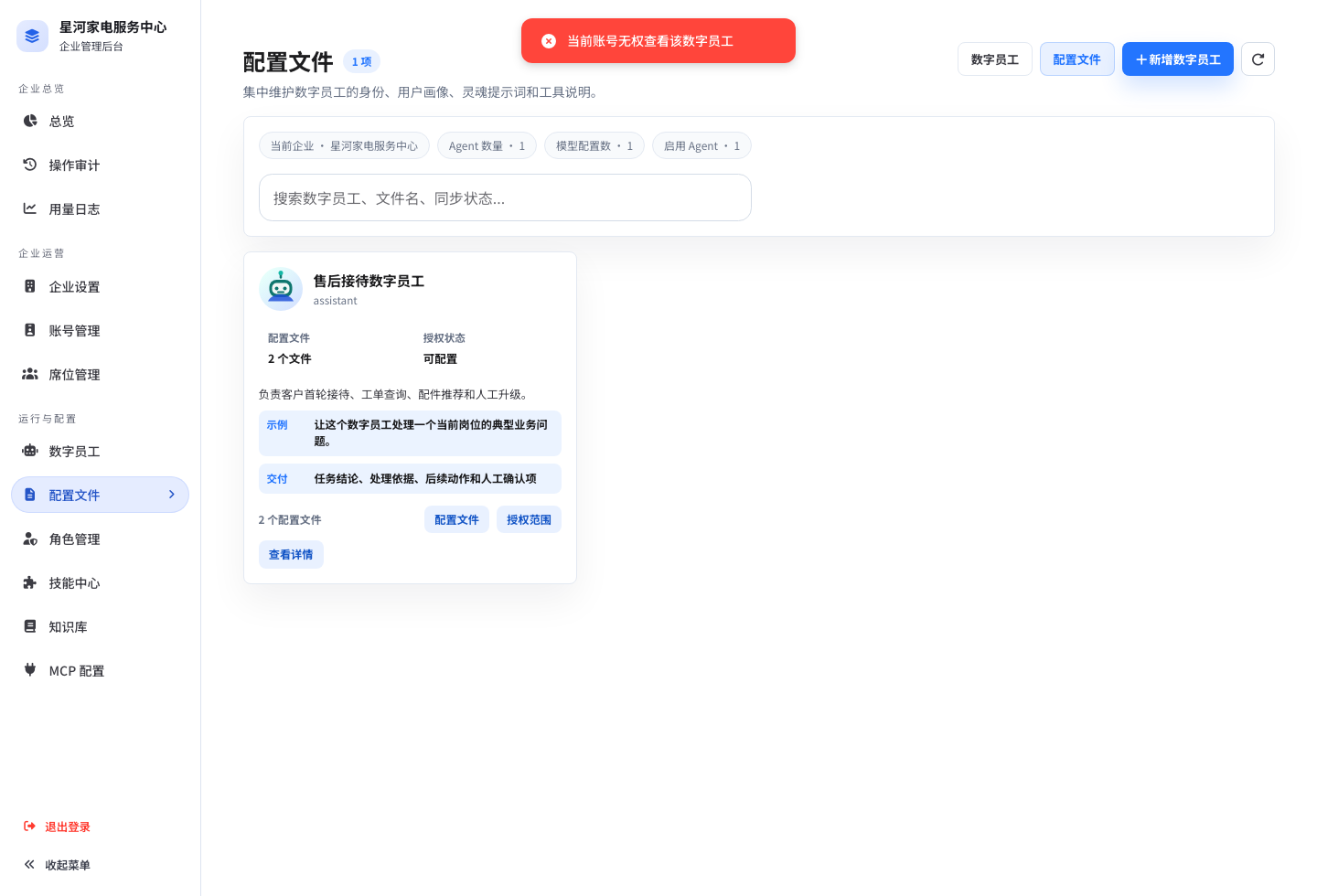
Task: Click the 售后接待数字员工 card title
Action: point(369,281)
